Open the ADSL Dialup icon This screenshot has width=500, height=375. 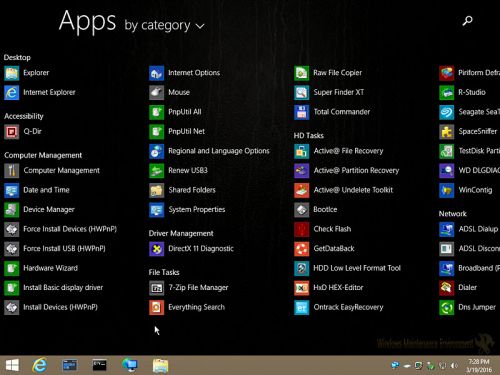(x=447, y=229)
